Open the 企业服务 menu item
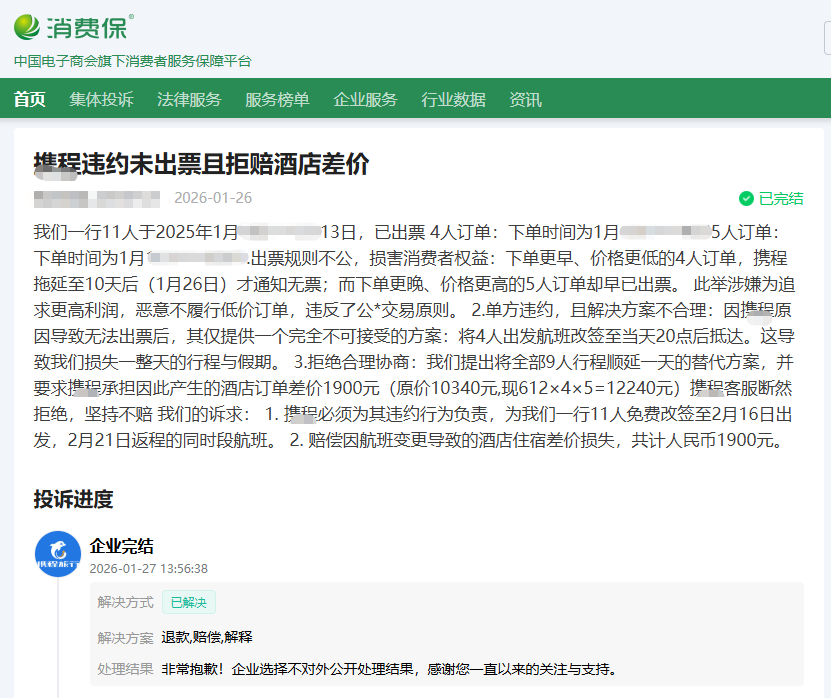Image resolution: width=831 pixels, height=698 pixels. (366, 100)
